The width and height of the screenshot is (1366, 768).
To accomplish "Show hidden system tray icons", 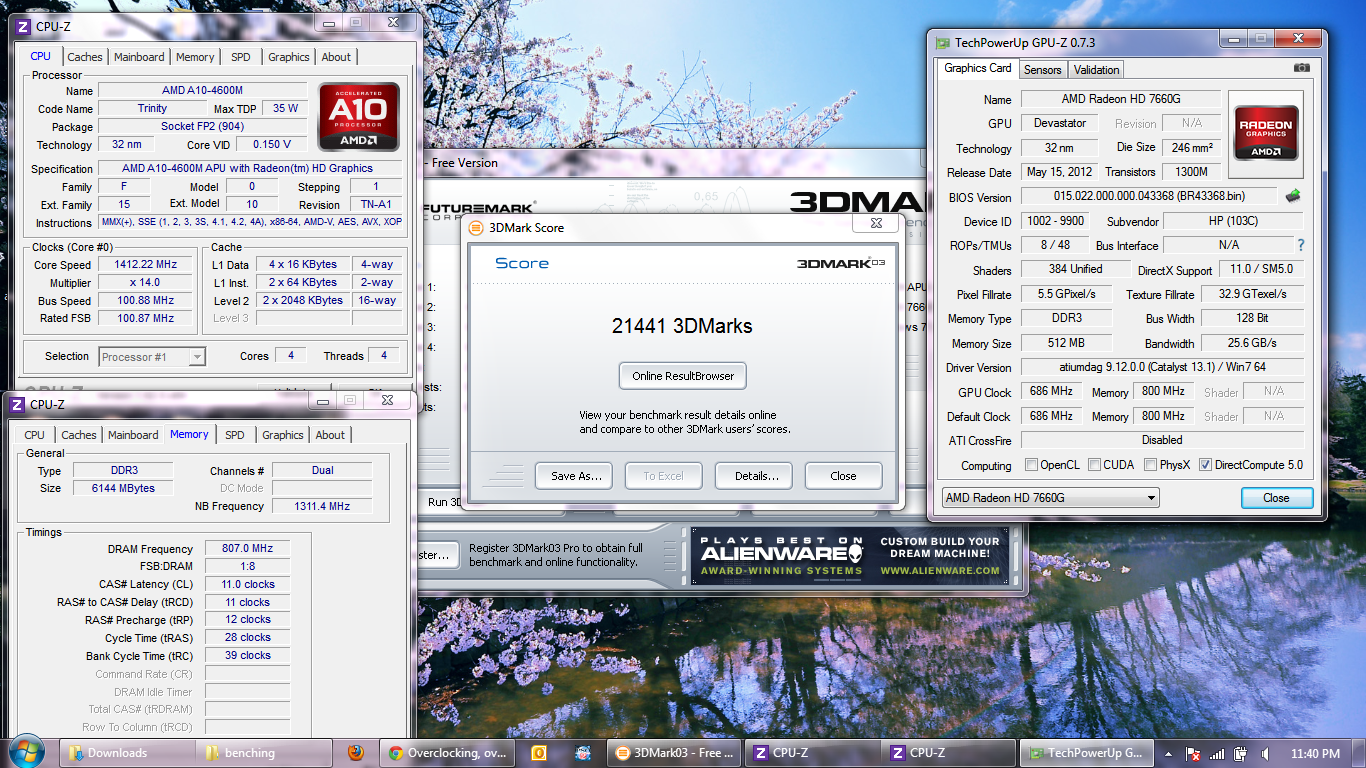I will pyautogui.click(x=1167, y=754).
